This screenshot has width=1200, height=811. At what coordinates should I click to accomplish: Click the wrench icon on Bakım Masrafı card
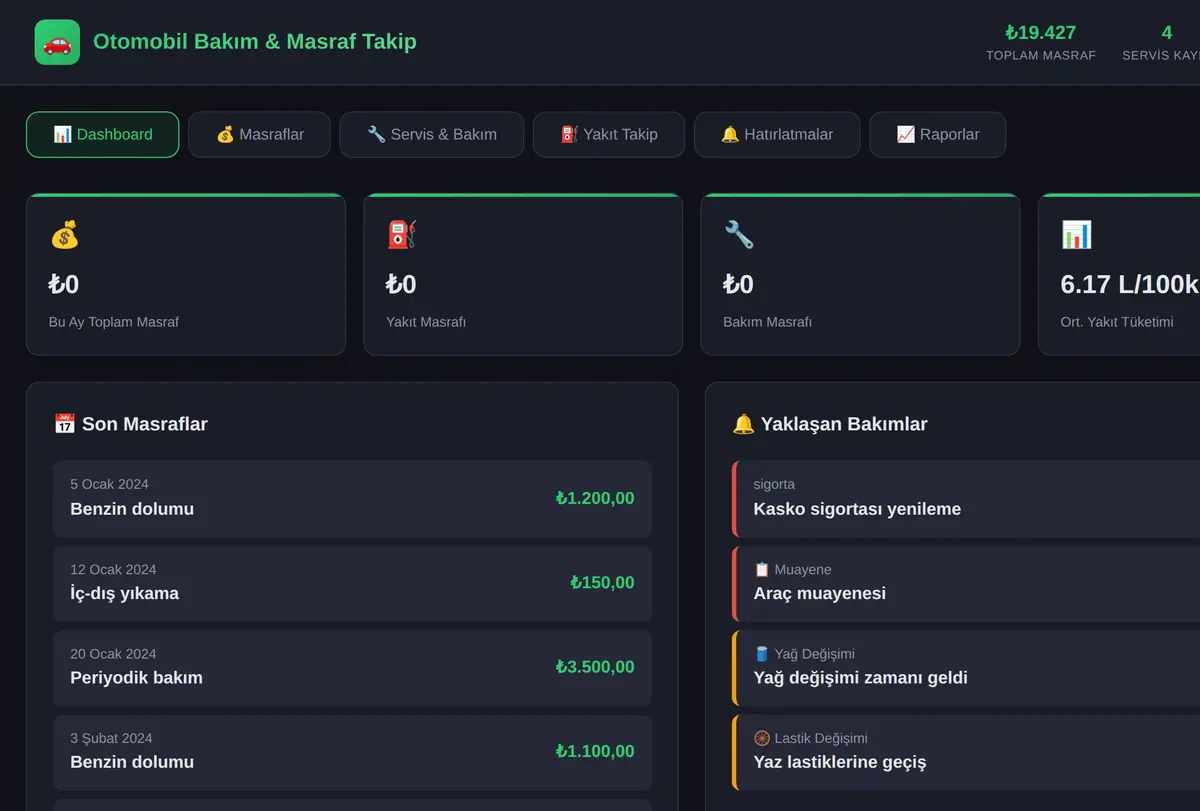point(739,235)
